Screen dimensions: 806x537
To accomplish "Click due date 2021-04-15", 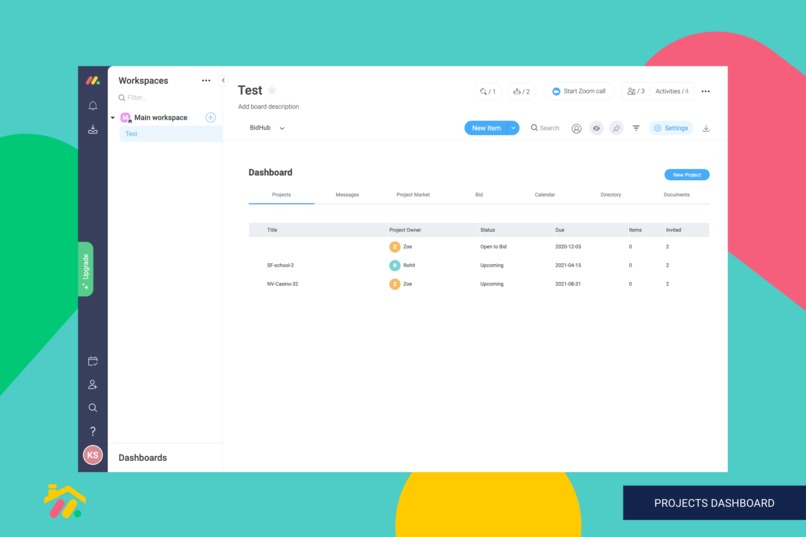I will (568, 265).
